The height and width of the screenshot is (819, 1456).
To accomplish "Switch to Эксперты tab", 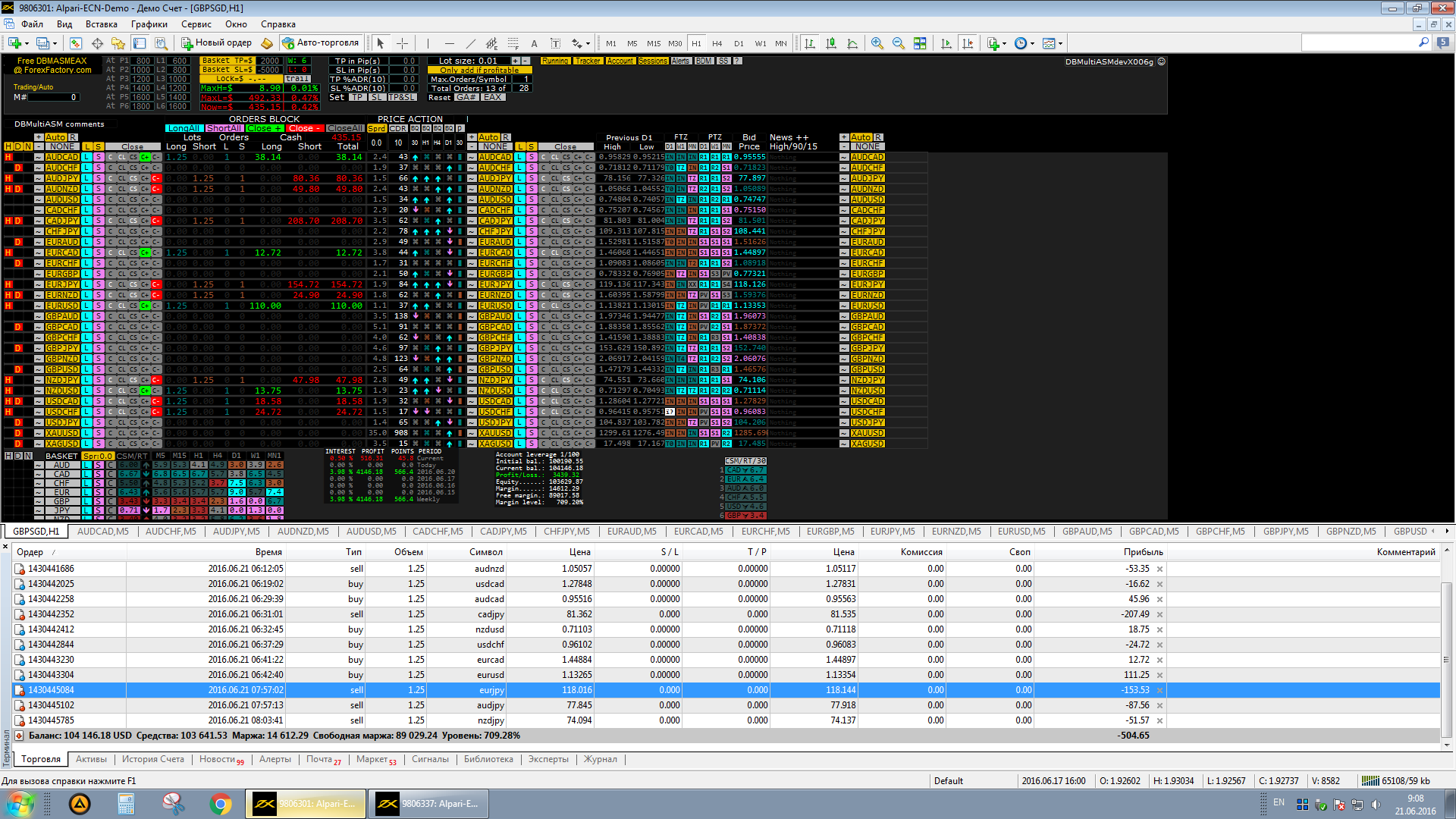I will coord(548,759).
